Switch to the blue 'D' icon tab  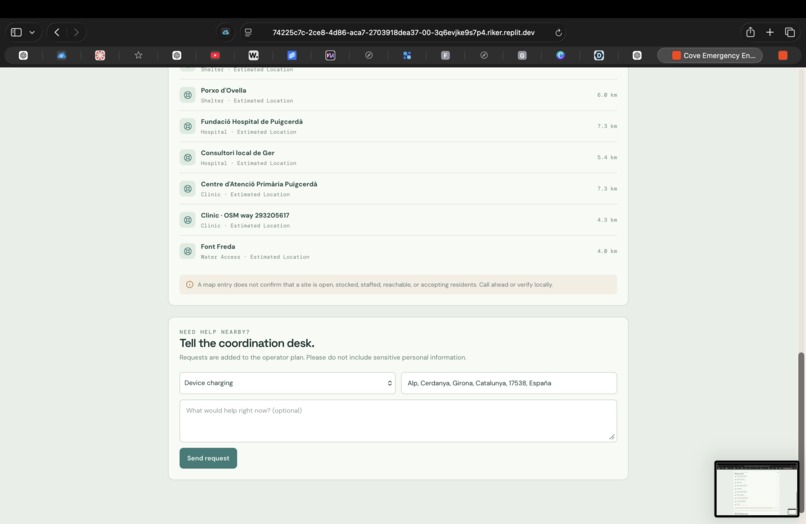pyautogui.click(x=599, y=56)
